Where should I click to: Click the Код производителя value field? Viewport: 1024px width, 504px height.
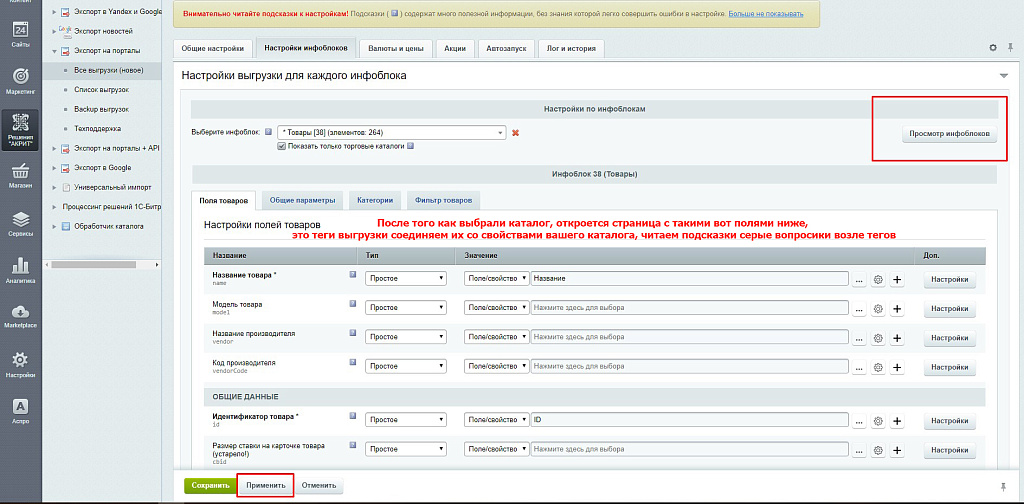[689, 366]
